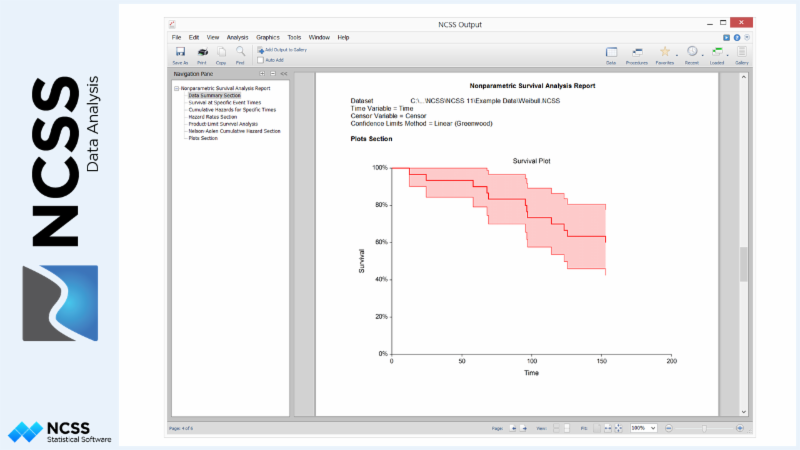Open the Find magnifier tool
This screenshot has width=800, height=450.
240,52
